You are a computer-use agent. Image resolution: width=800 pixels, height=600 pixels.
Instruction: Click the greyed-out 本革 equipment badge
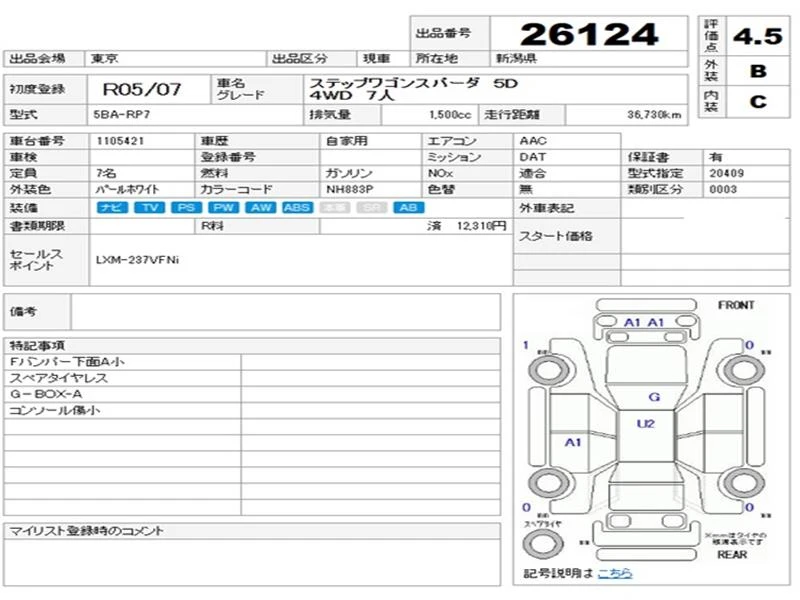[335, 208]
